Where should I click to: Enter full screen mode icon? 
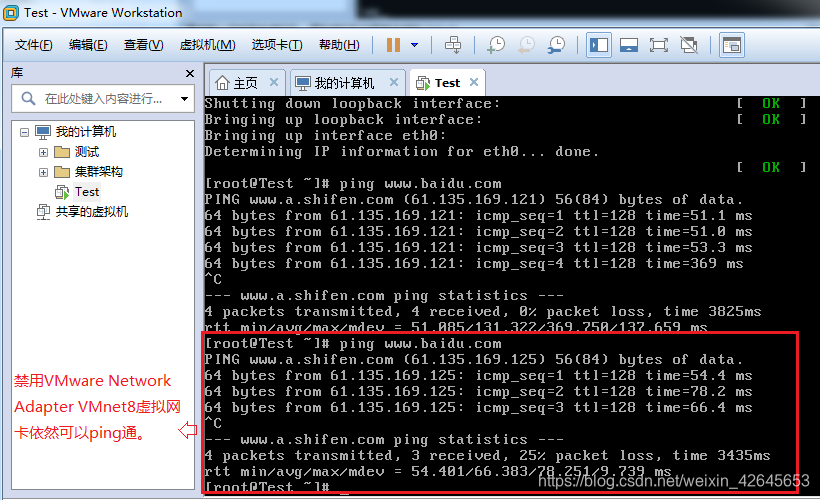(658, 45)
